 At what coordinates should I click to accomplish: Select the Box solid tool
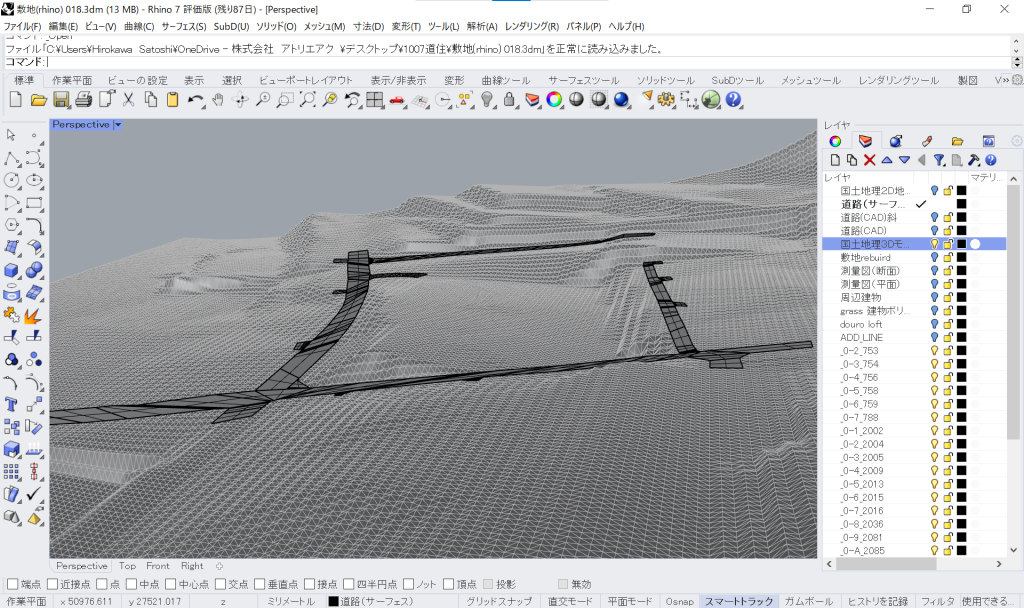point(11,270)
